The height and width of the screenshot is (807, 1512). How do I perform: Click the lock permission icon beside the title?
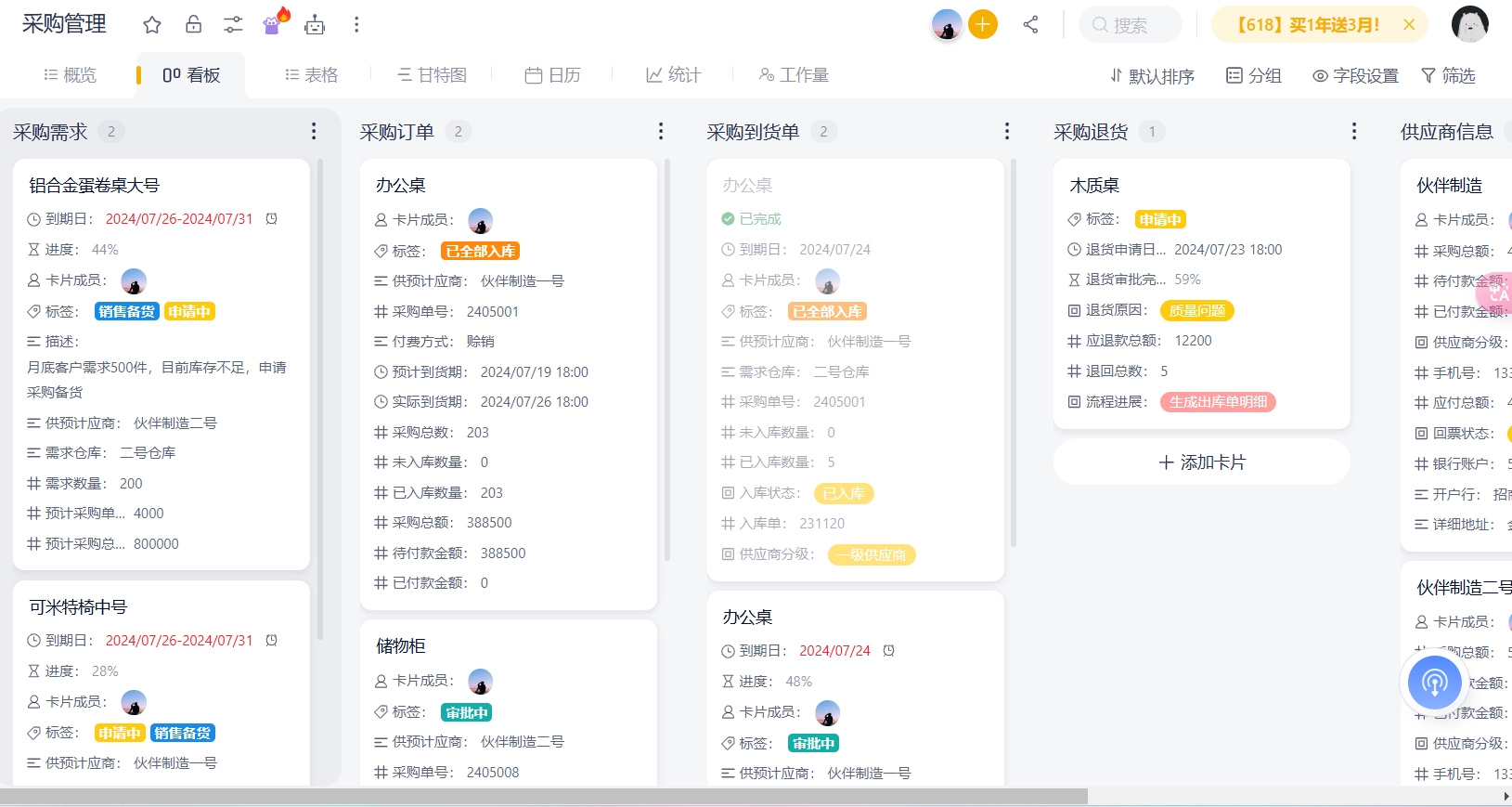click(x=193, y=24)
